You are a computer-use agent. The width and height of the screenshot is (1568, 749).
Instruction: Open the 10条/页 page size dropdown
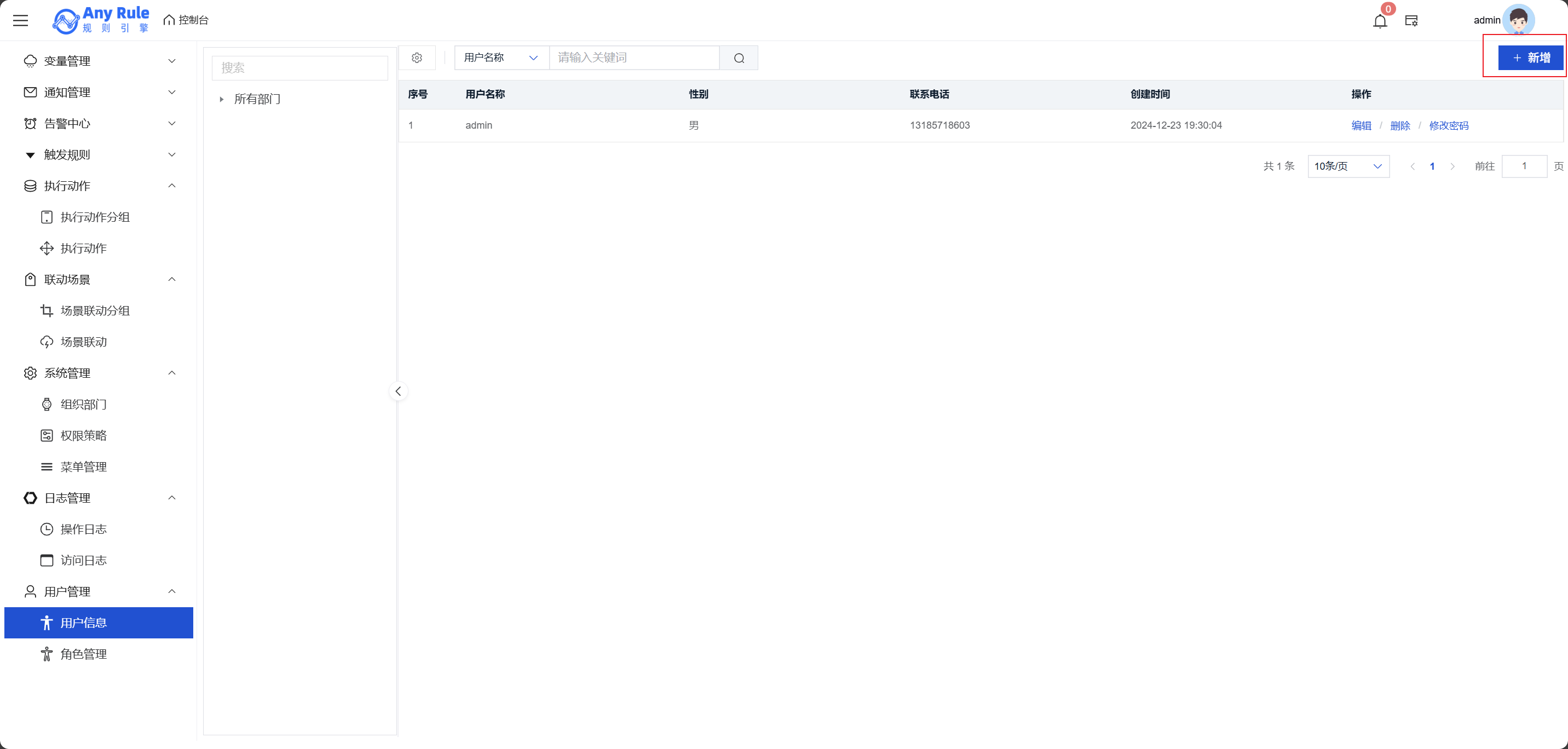click(x=1348, y=166)
